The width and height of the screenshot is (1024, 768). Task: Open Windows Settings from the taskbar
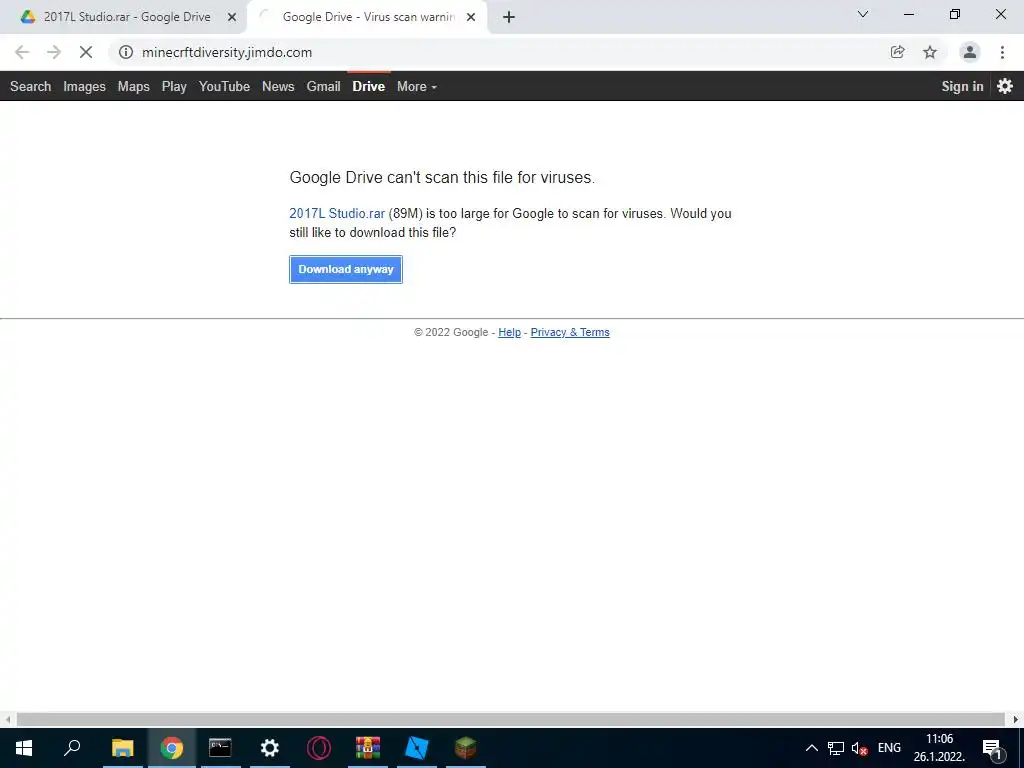270,748
